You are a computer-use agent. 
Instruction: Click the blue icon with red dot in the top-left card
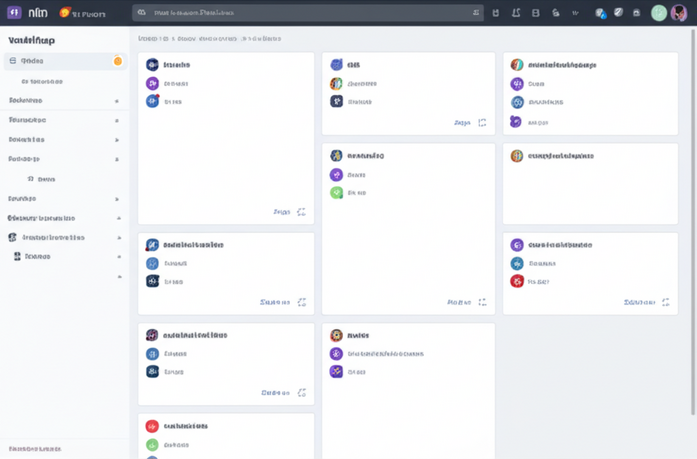[152, 101]
